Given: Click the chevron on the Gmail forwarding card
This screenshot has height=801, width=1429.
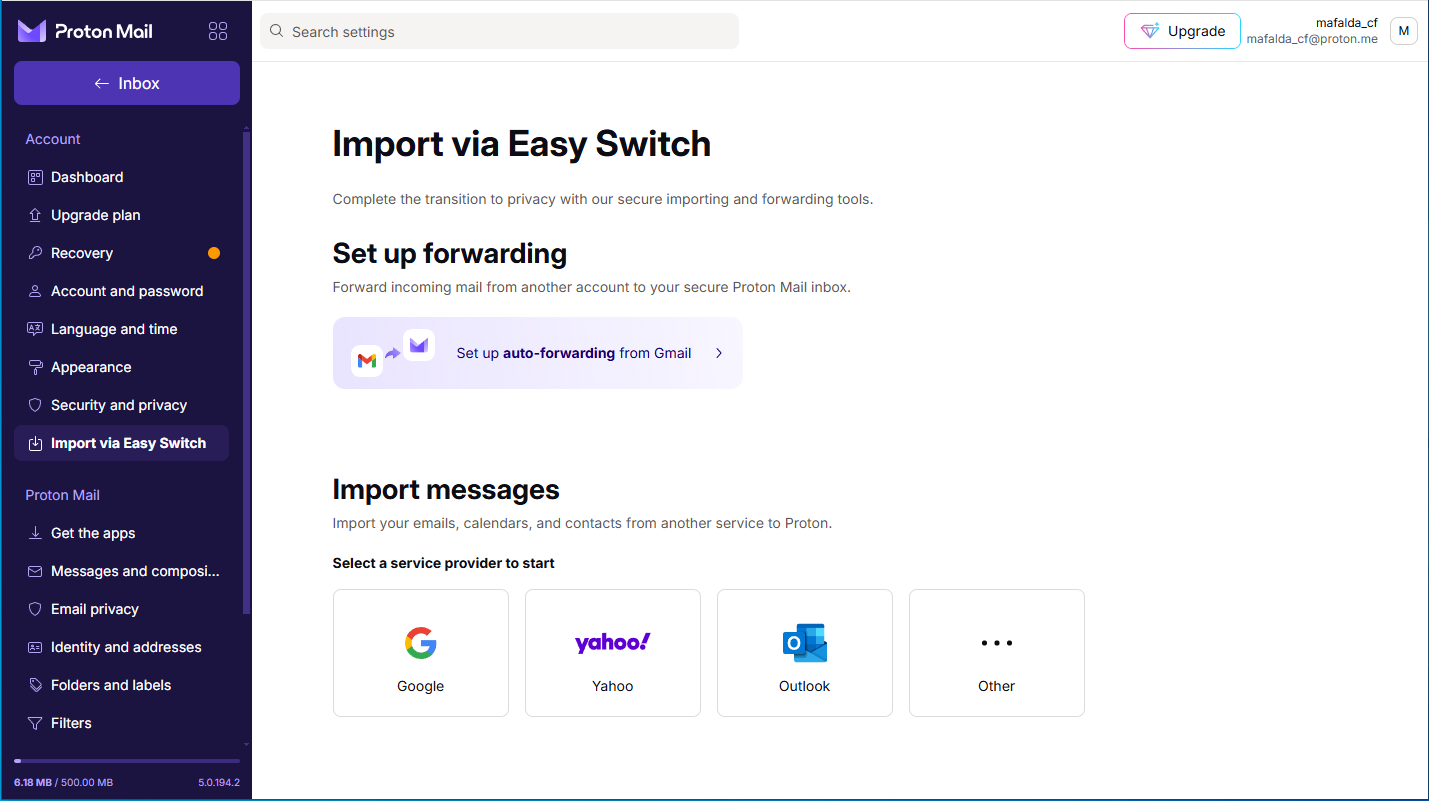Looking at the screenshot, I should (719, 353).
